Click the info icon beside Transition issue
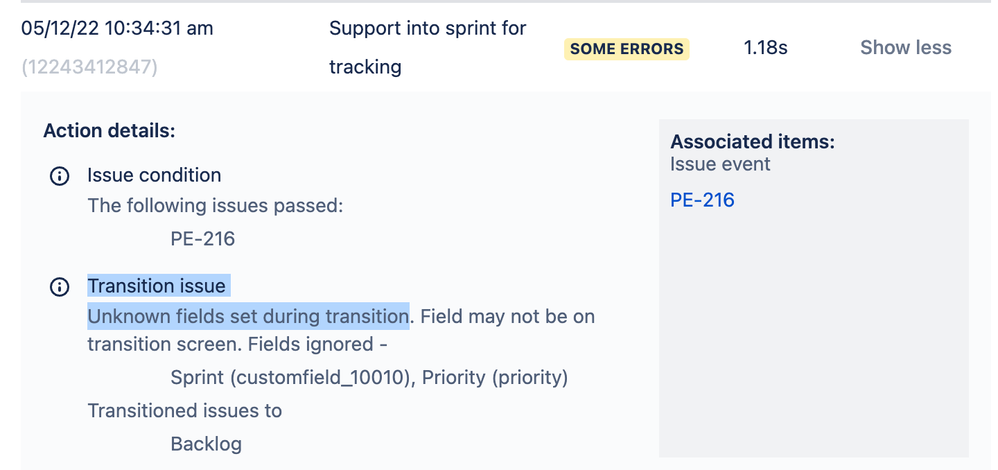The height and width of the screenshot is (470, 998). (x=59, y=287)
